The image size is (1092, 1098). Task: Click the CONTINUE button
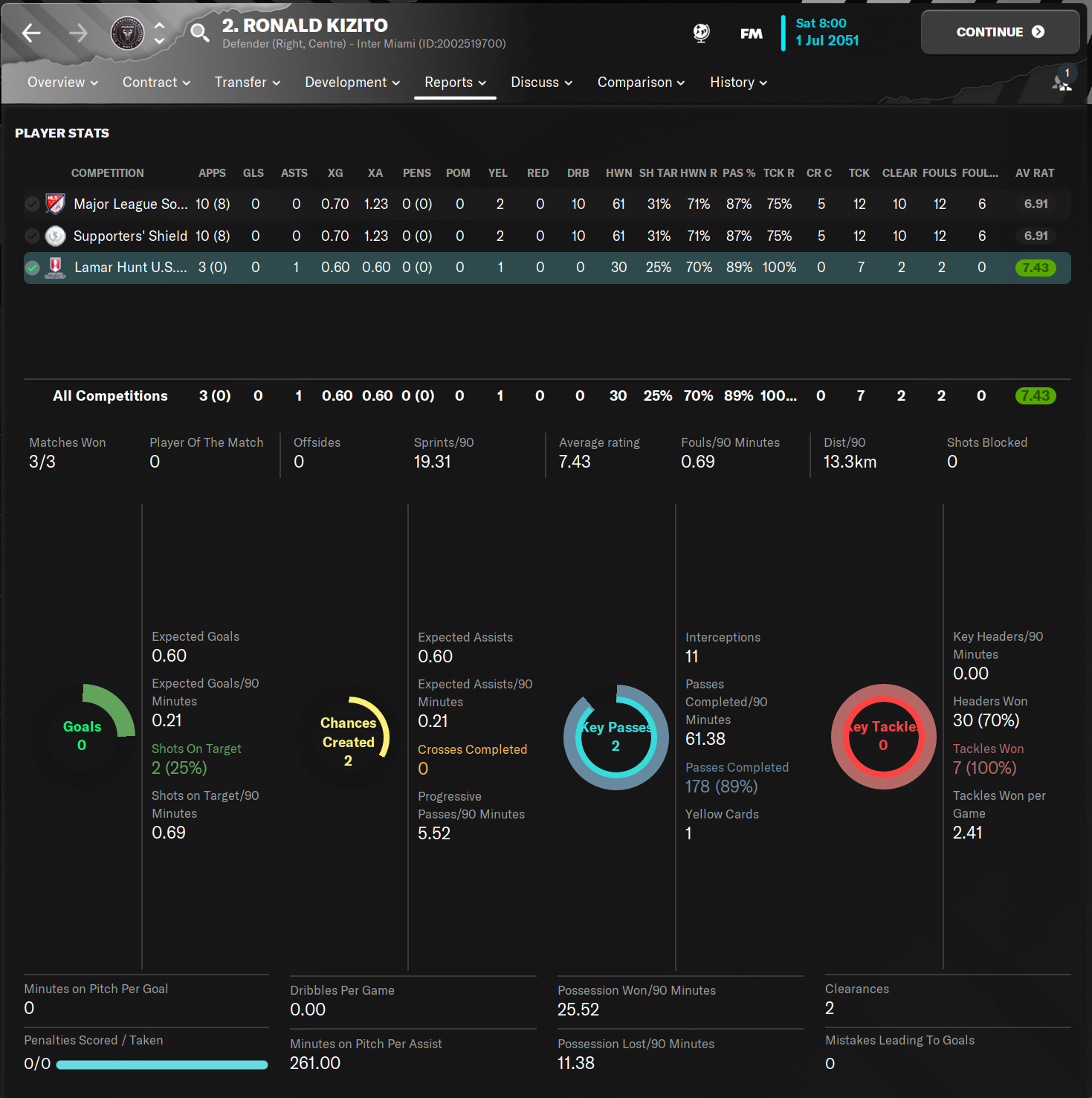click(1000, 32)
